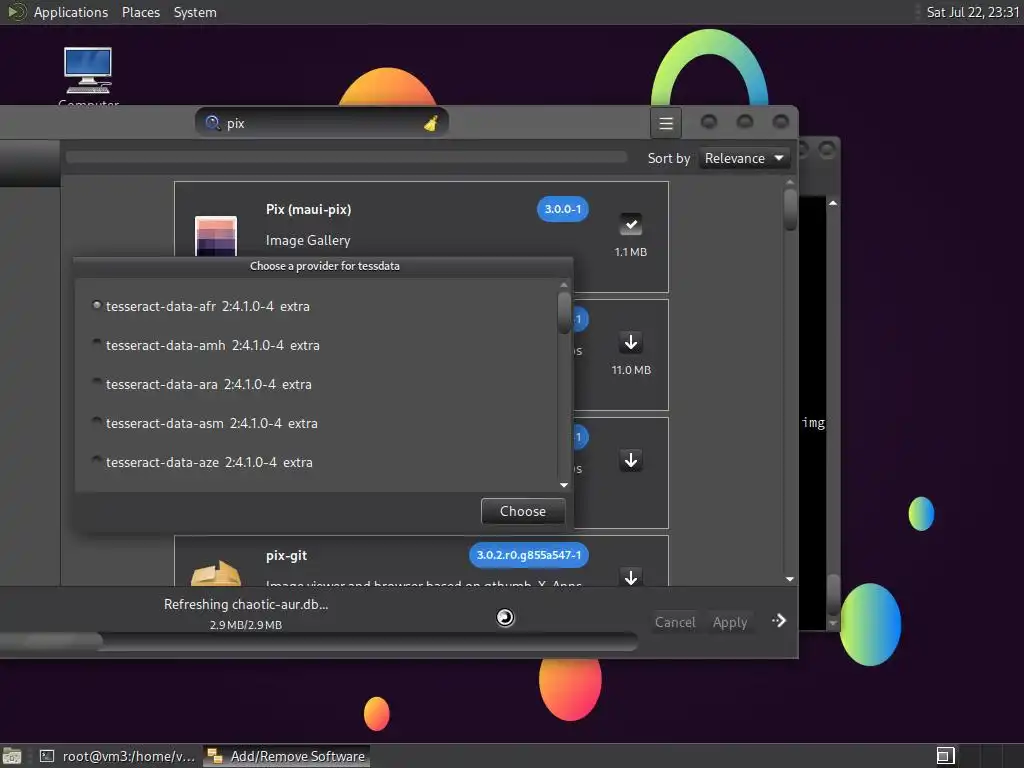Clear the search with the broom icon
Viewport: 1024px width, 768px height.
pyautogui.click(x=431, y=123)
